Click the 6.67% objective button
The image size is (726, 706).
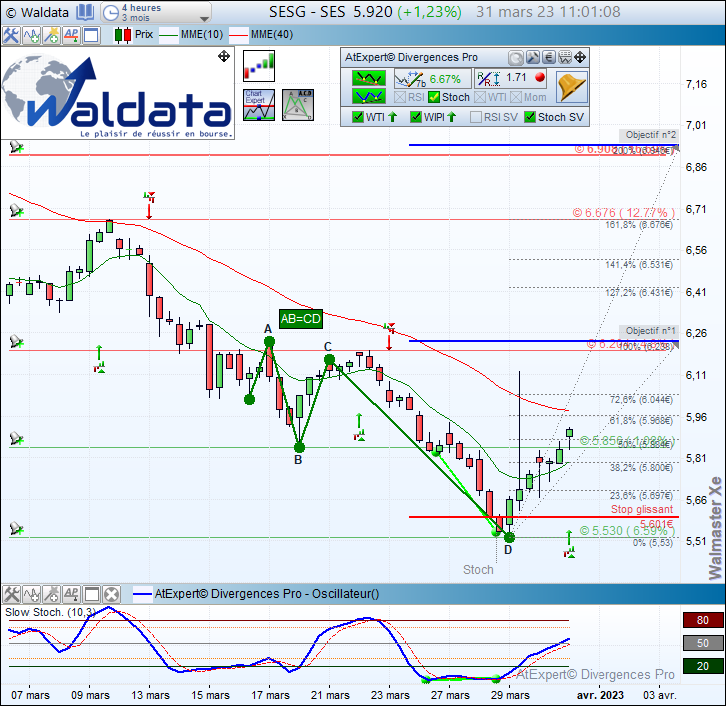tap(432, 79)
